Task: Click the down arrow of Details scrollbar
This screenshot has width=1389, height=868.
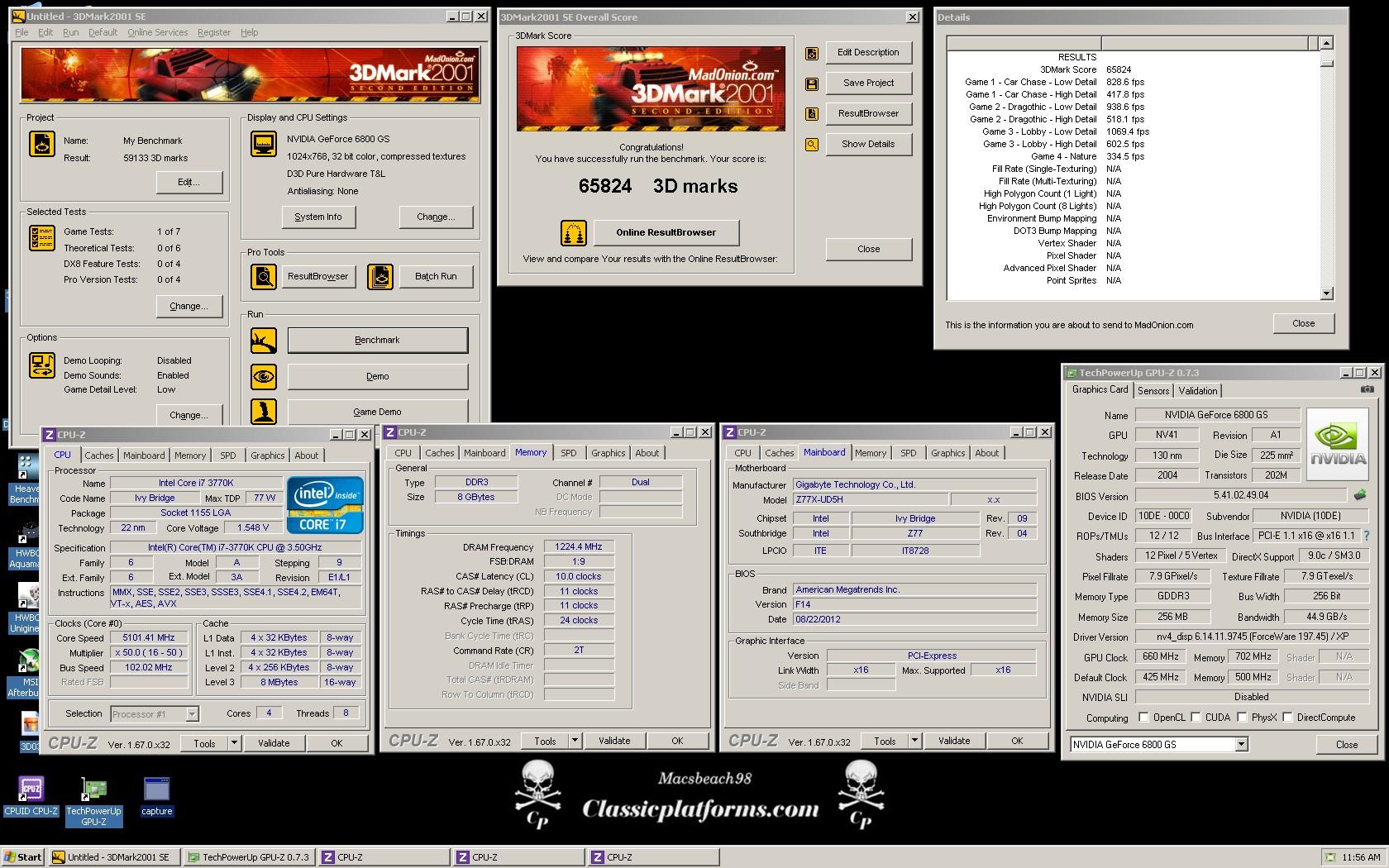Action: pyautogui.click(x=1326, y=293)
